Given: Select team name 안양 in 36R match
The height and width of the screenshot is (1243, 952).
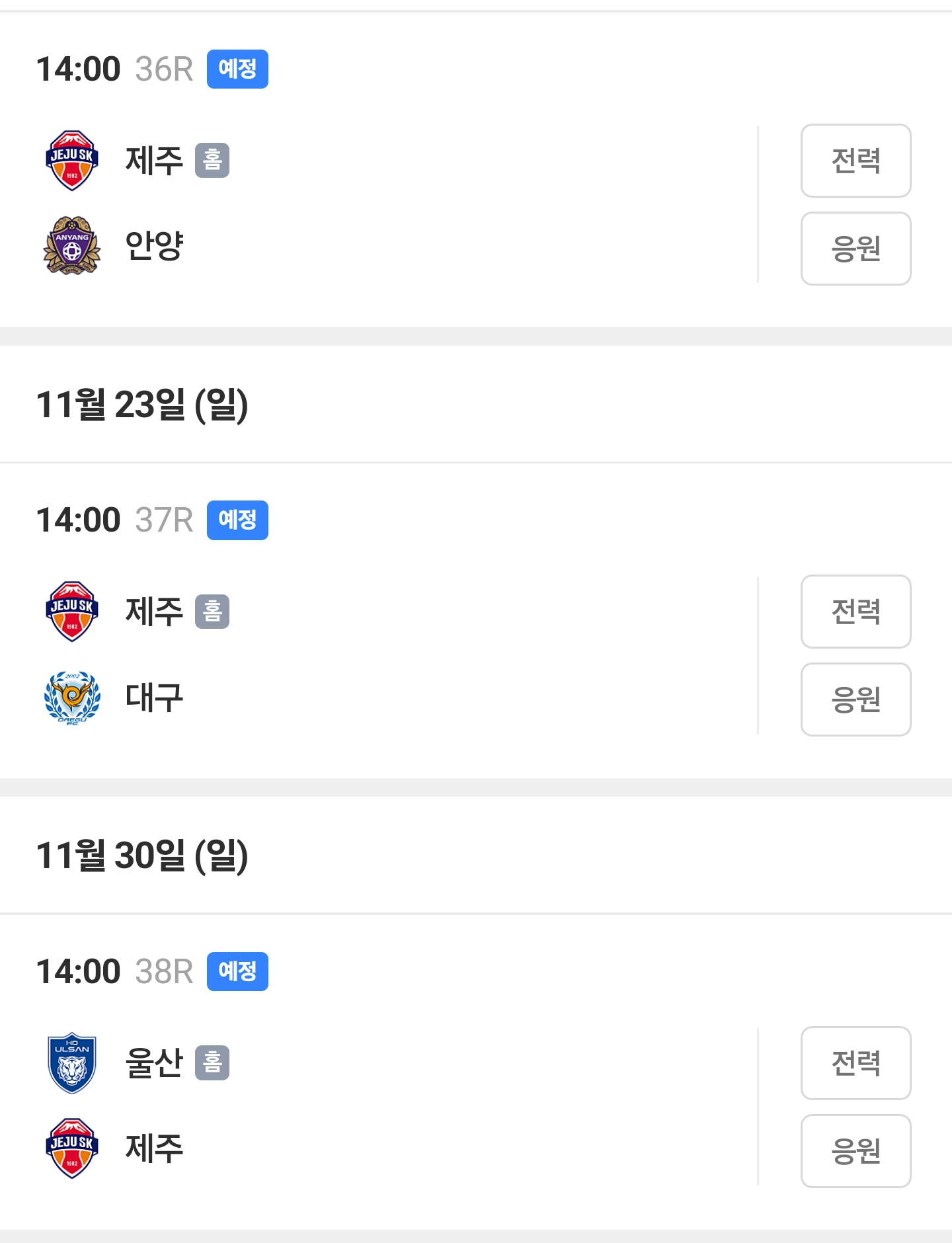Looking at the screenshot, I should (x=154, y=245).
